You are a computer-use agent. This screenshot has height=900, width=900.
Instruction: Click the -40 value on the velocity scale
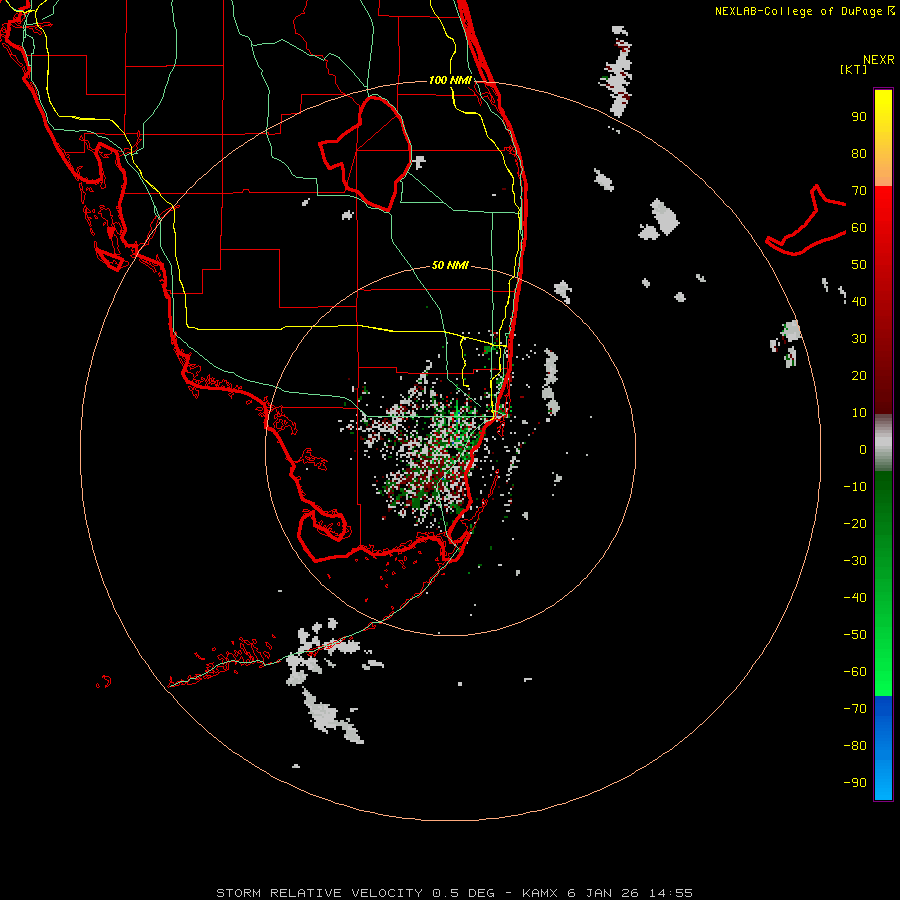click(x=855, y=598)
